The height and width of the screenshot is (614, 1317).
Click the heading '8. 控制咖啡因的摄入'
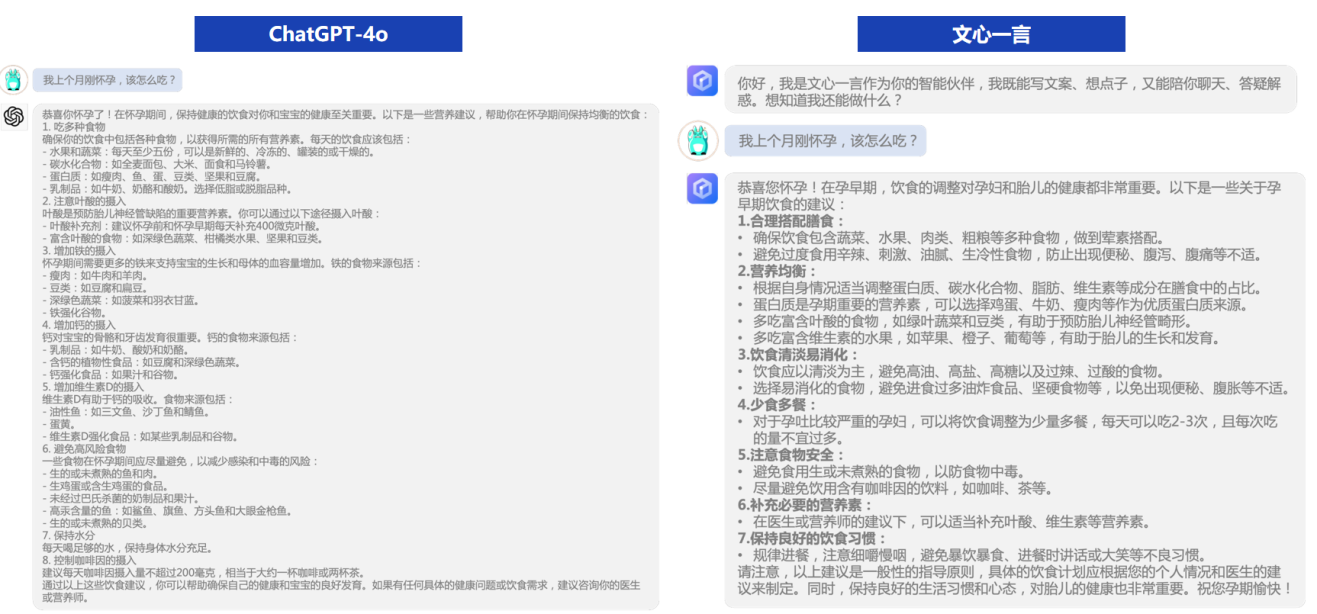click(90, 560)
